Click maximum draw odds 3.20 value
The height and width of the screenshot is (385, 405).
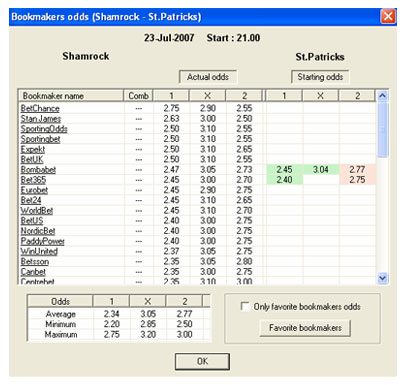coord(148,335)
